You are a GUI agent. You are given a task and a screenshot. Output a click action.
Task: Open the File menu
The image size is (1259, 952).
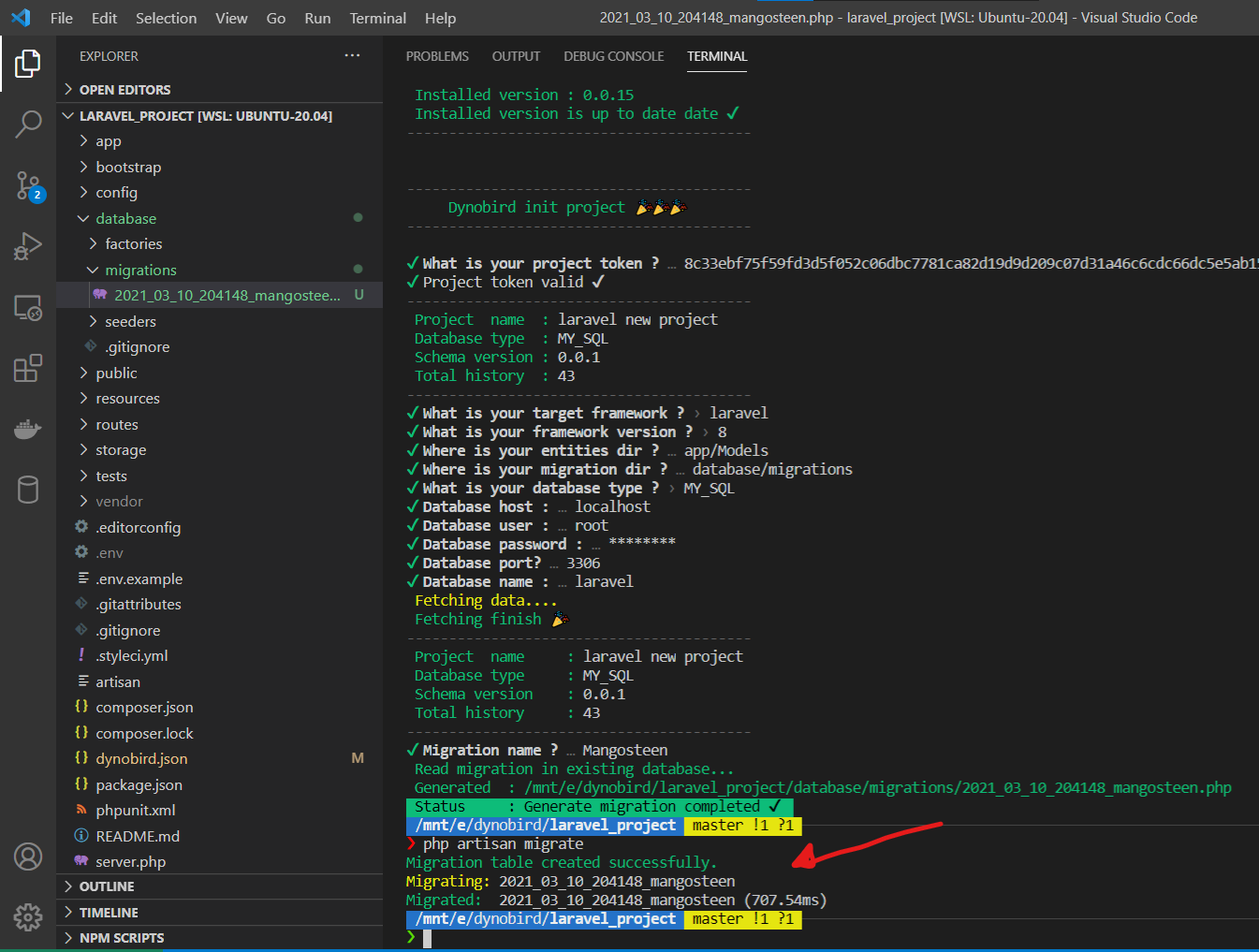pos(62,18)
